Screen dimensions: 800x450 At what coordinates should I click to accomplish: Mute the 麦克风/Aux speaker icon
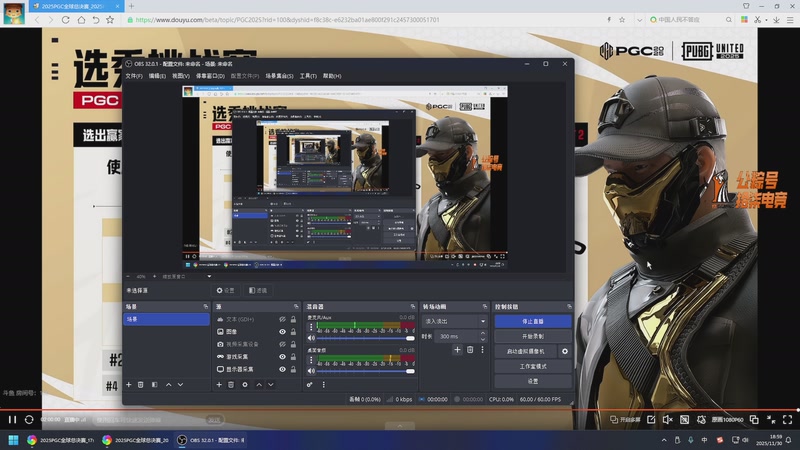click(311, 338)
